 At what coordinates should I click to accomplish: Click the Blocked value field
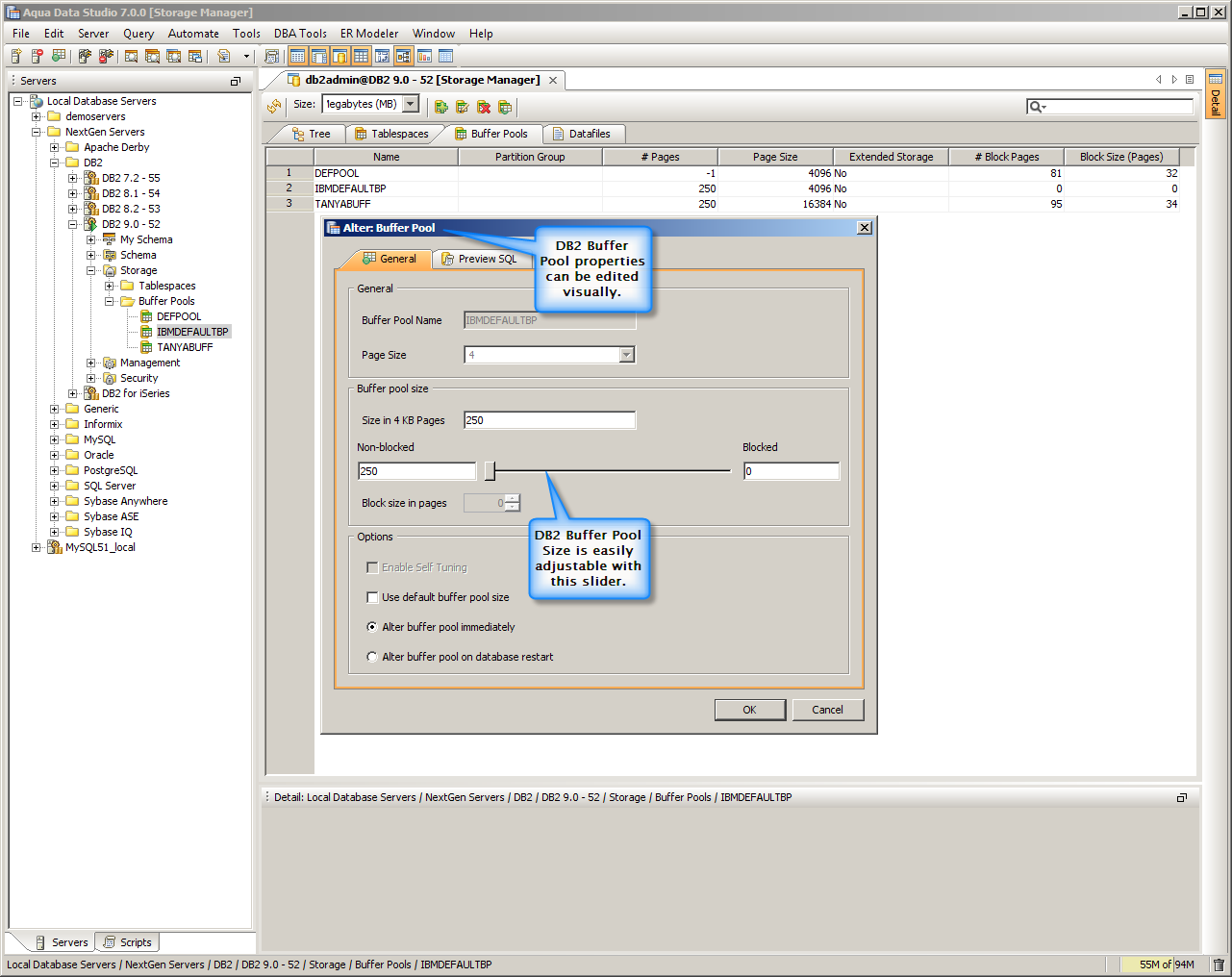coord(792,471)
